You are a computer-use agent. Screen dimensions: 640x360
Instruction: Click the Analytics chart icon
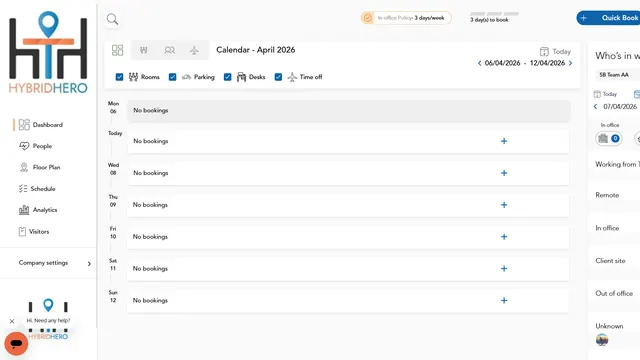click(24, 210)
